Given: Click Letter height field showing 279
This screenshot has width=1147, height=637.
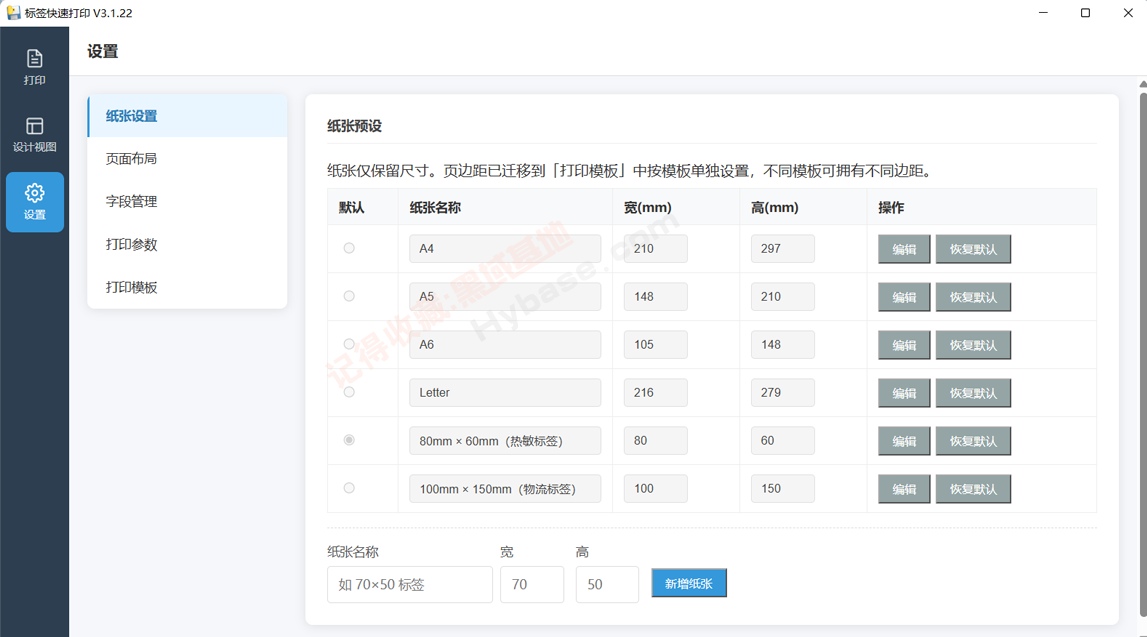Looking at the screenshot, I should (783, 393).
